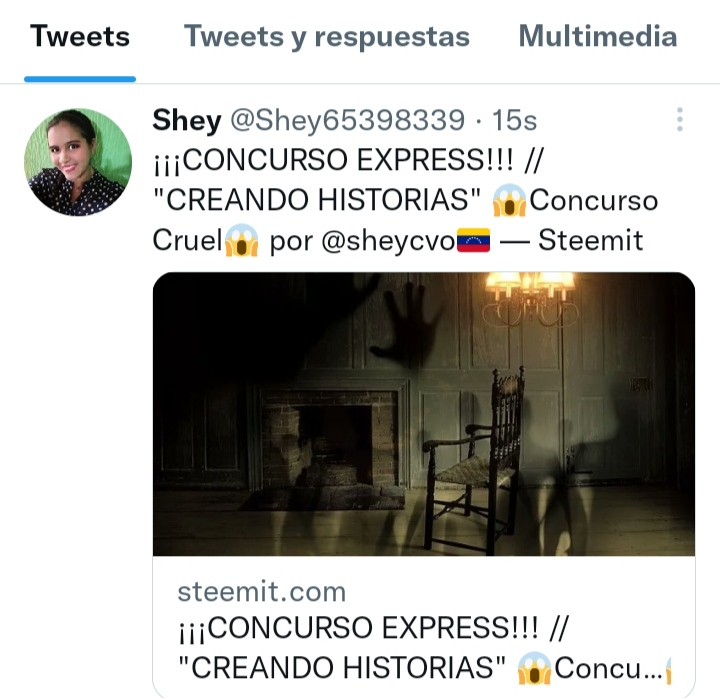Tap the chandelier in preview image

530,298
